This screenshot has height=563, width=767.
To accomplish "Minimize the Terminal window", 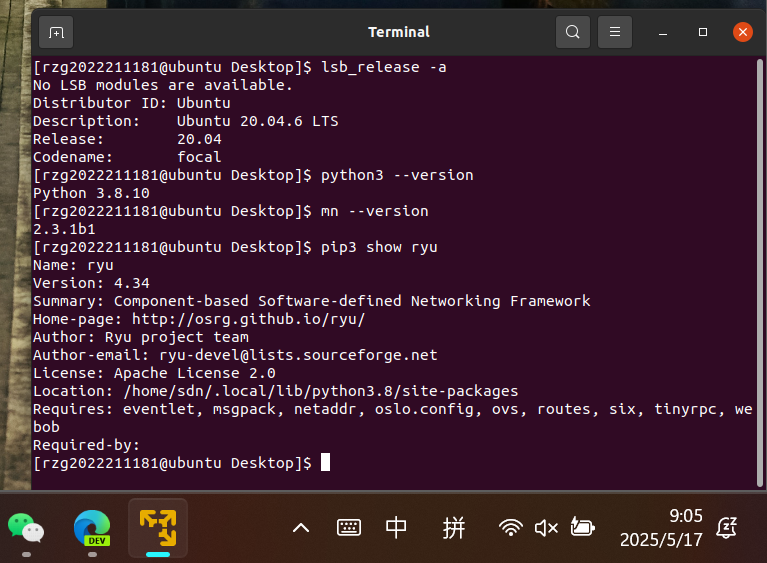I will [663, 32].
